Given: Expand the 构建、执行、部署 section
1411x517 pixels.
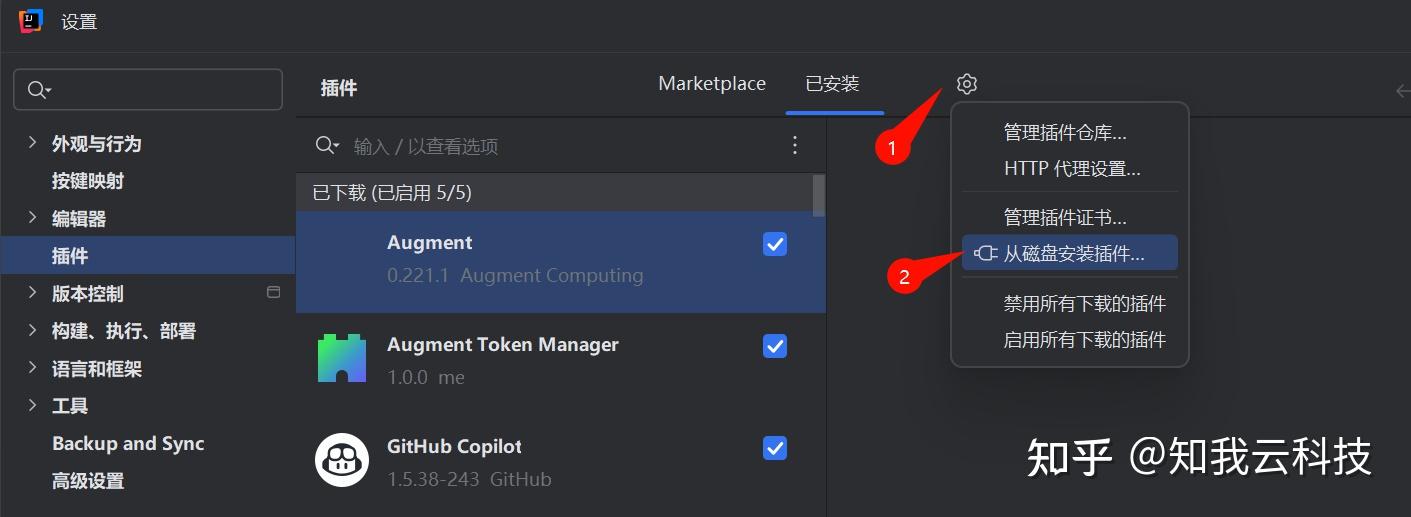Looking at the screenshot, I should (33, 331).
